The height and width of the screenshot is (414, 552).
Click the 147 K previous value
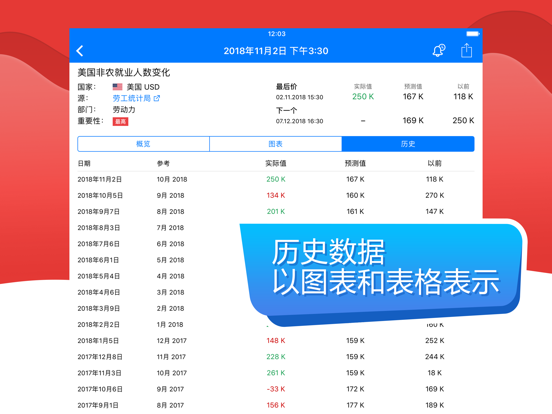tap(434, 212)
